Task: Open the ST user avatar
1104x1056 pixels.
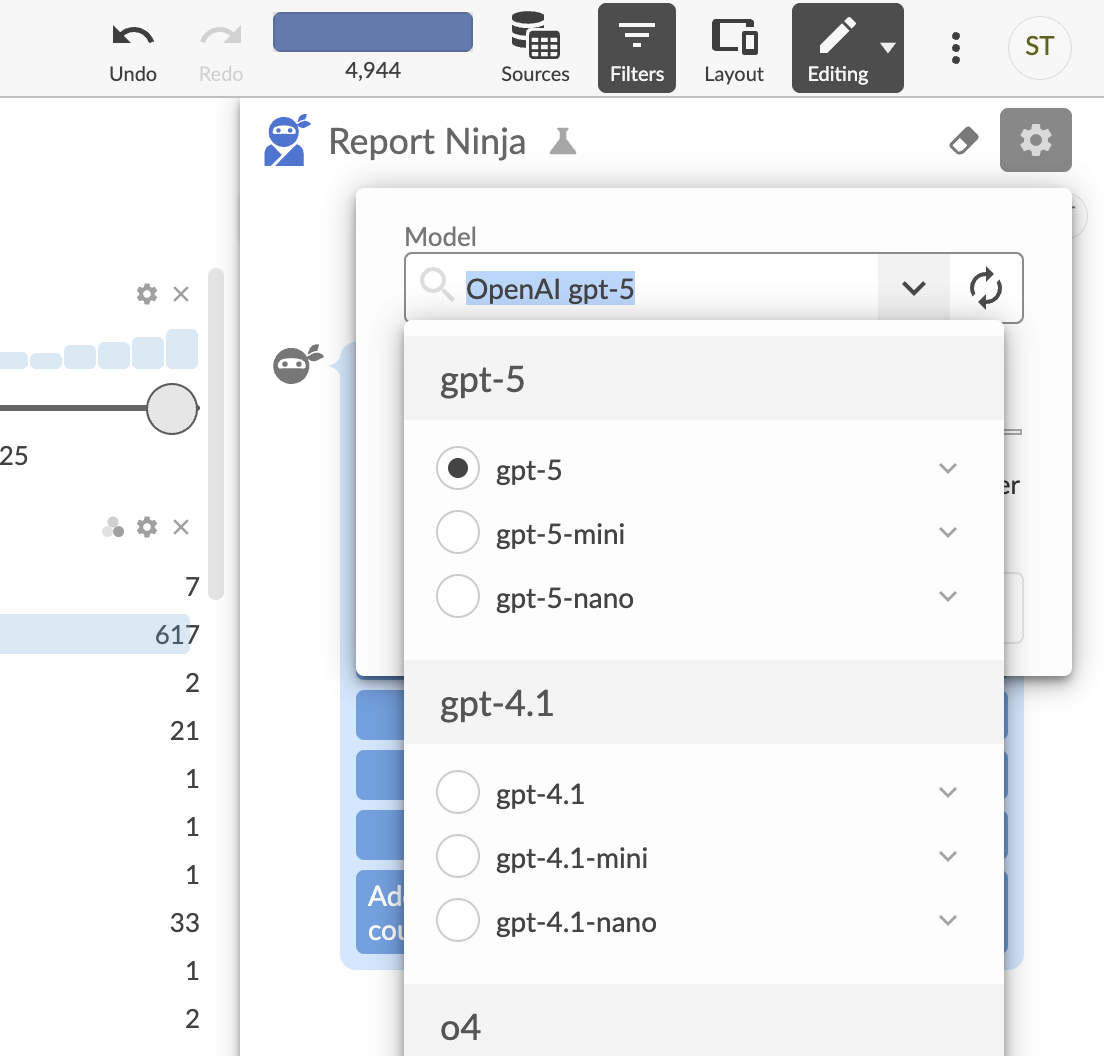Action: 1039,48
